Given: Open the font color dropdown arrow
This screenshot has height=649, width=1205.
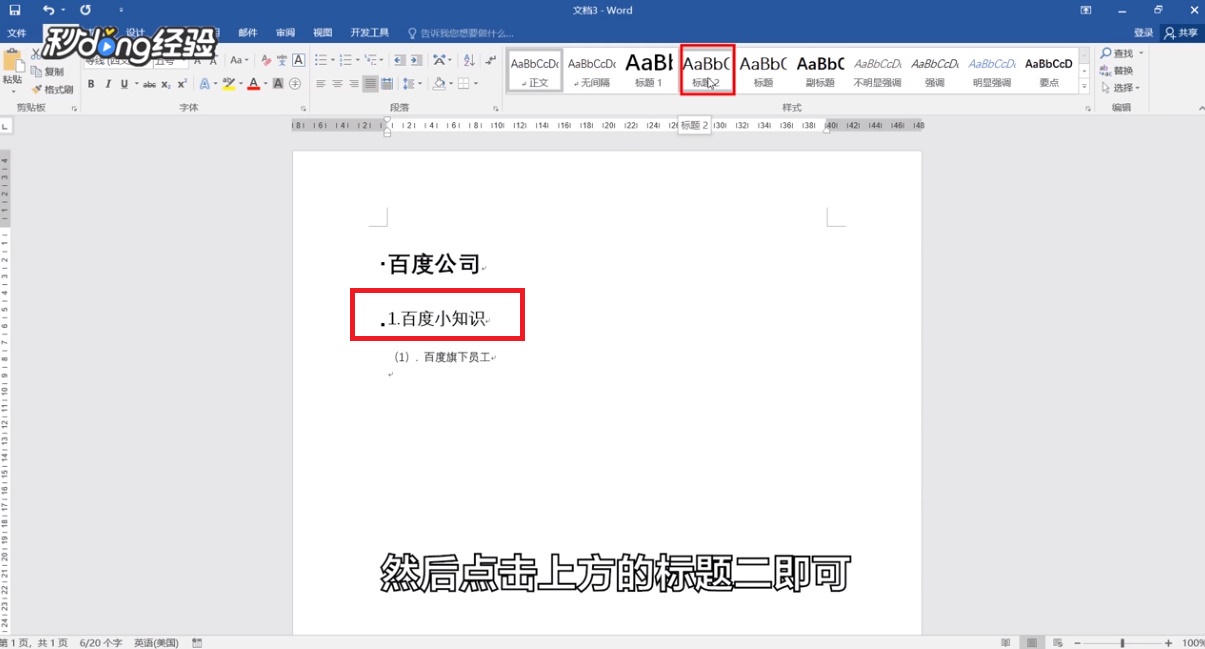Looking at the screenshot, I should [x=265, y=84].
